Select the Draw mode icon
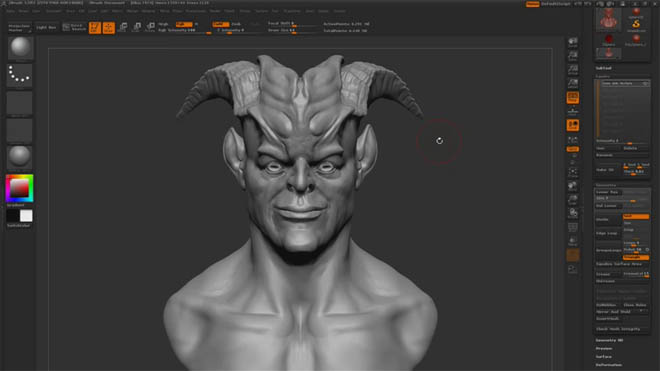The height and width of the screenshot is (371, 660). 109,28
